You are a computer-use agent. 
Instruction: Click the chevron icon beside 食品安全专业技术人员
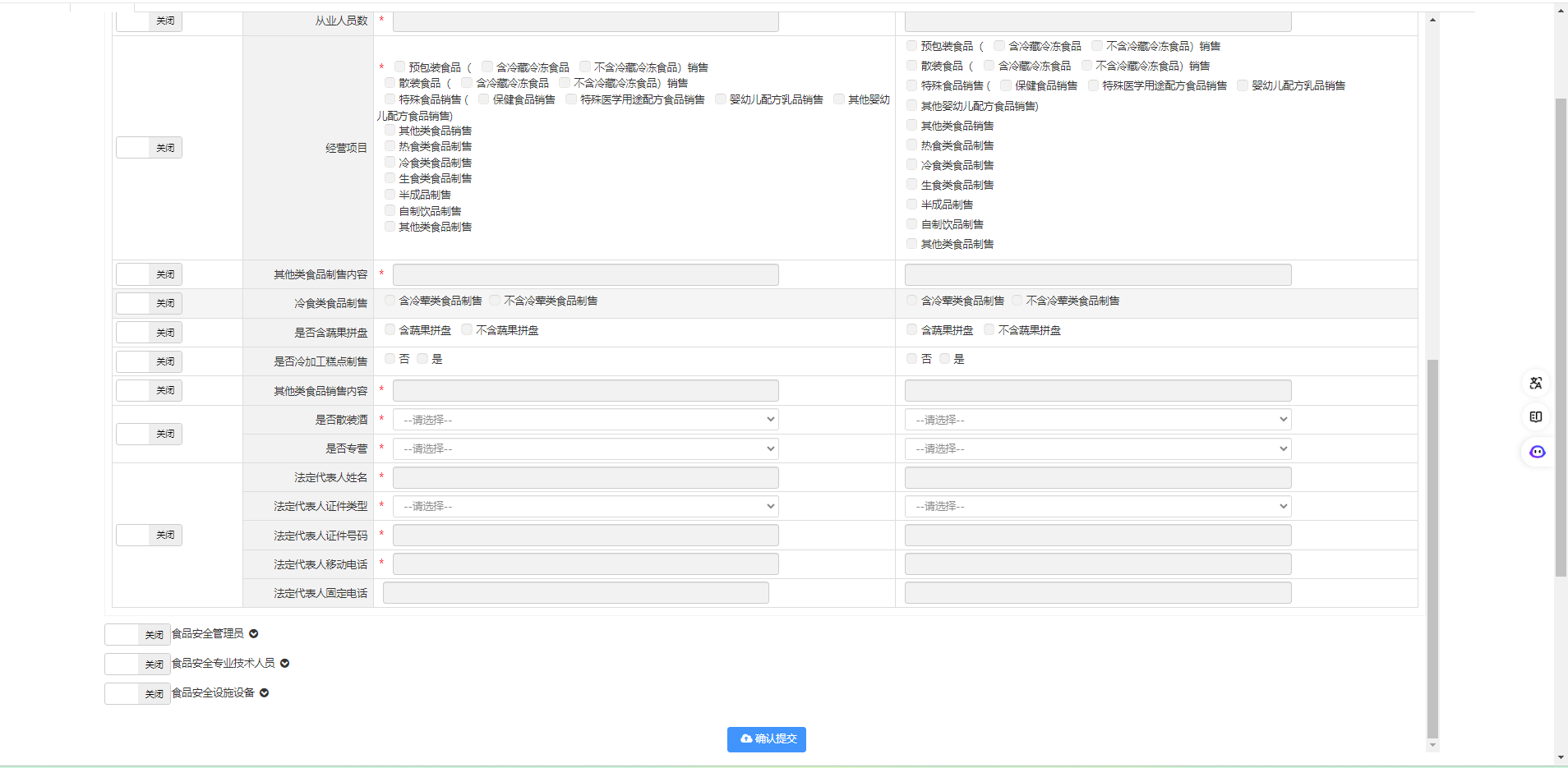[284, 664]
